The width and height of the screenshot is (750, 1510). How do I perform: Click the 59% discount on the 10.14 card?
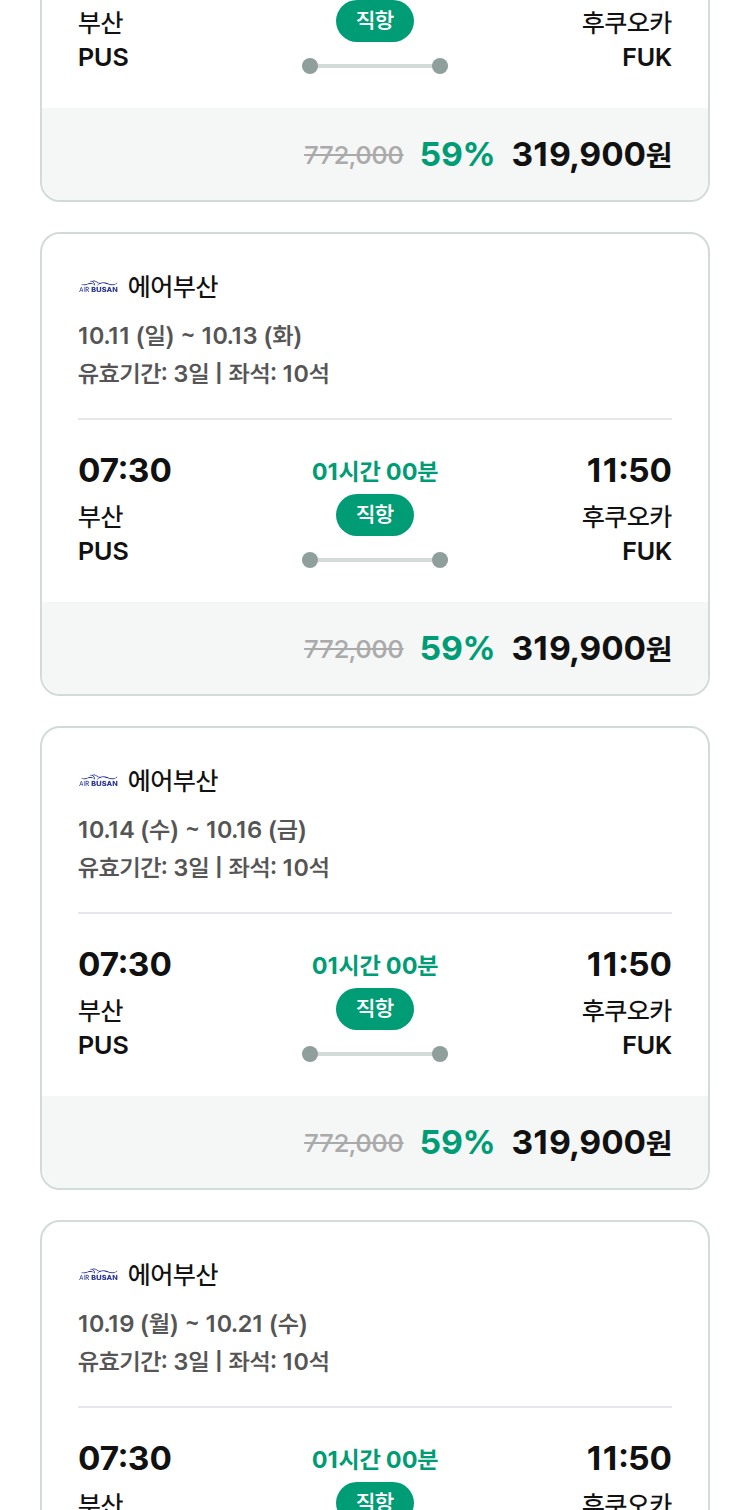pyautogui.click(x=457, y=1143)
